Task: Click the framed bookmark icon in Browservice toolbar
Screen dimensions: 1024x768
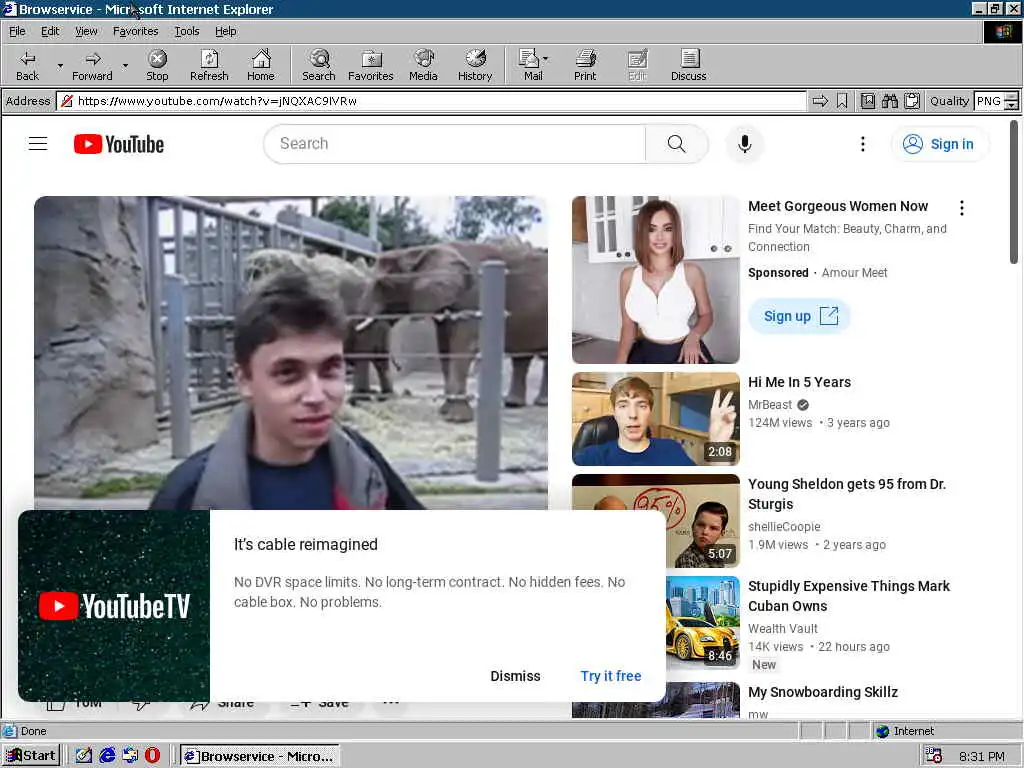Action: click(x=867, y=101)
